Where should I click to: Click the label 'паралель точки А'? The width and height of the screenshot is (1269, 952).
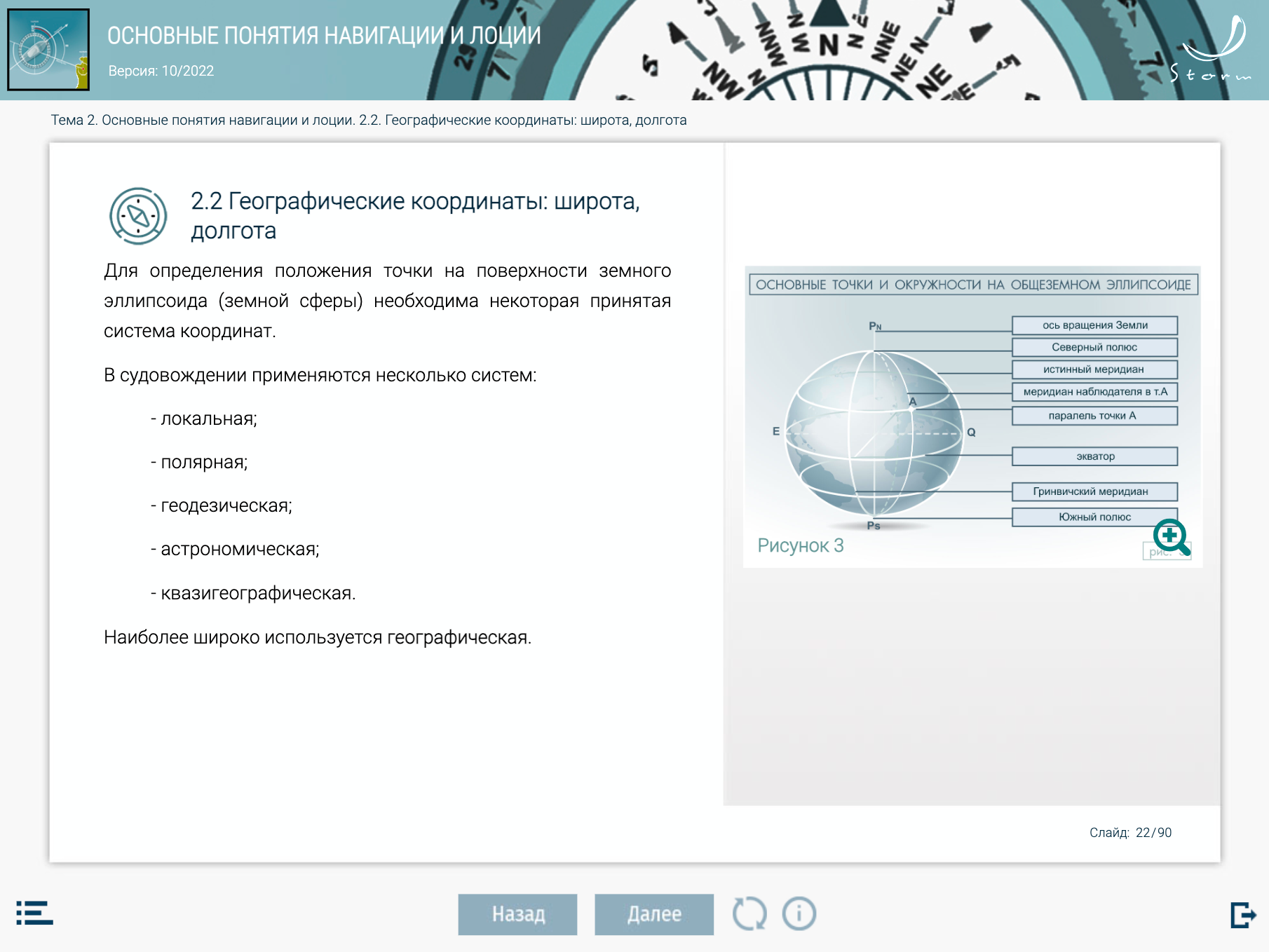pos(1094,416)
